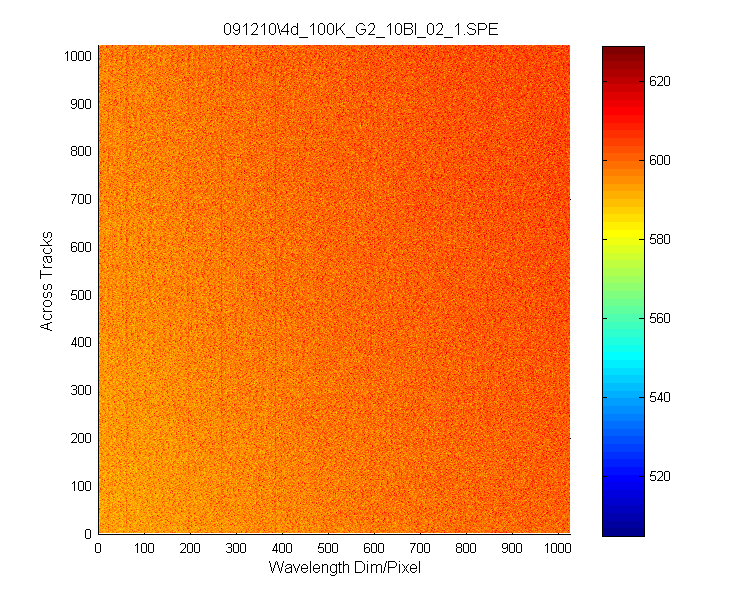This screenshot has height=600, width=750.
Task: Click x-axis tick label 400
Action: tap(282, 548)
